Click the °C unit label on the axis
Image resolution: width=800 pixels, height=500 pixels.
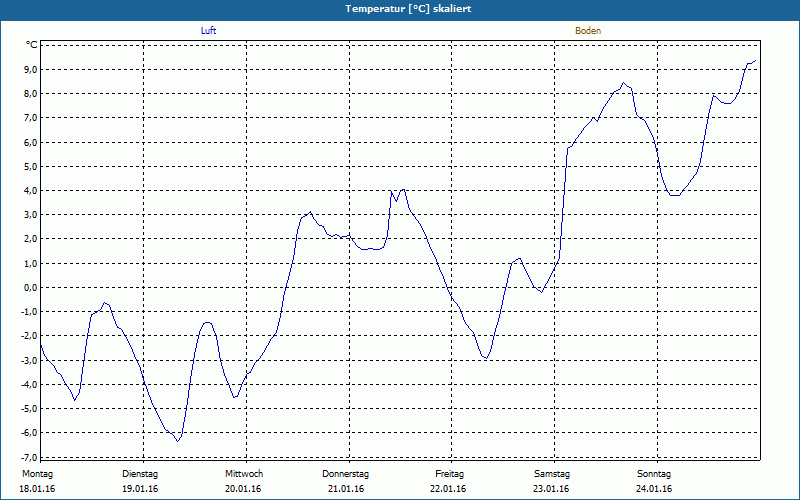pos(32,45)
